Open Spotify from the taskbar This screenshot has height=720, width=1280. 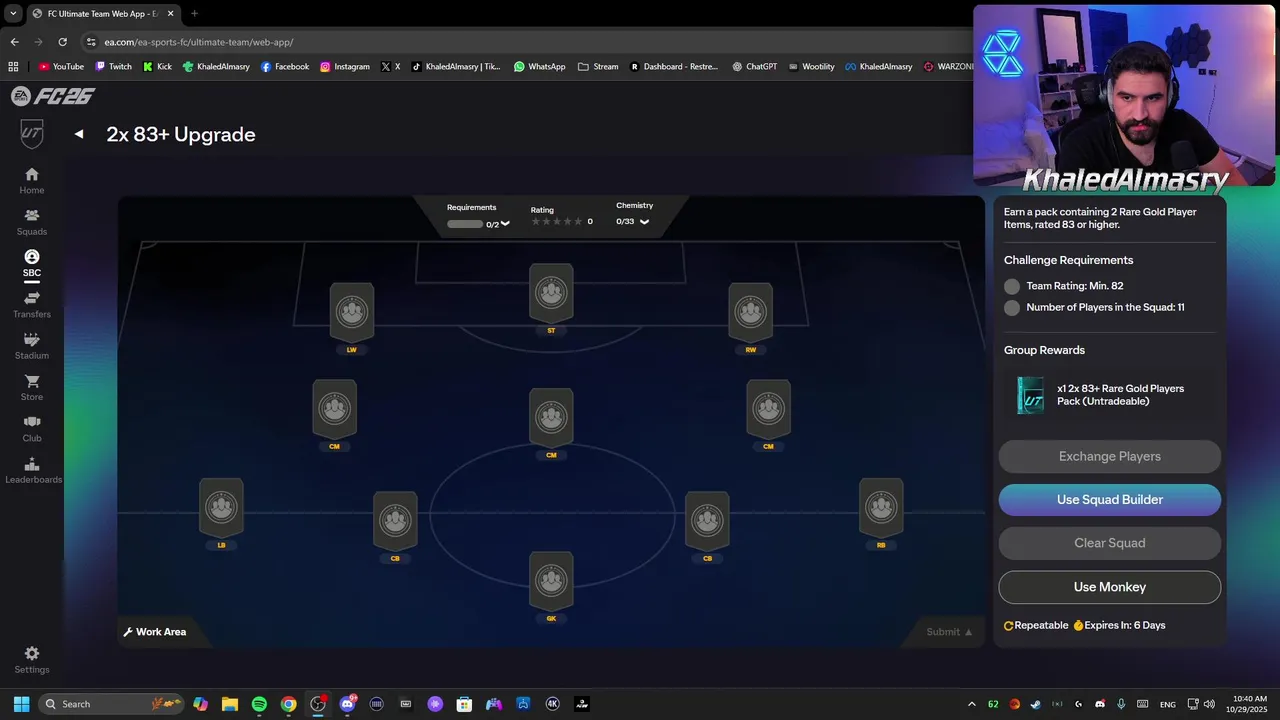point(259,704)
